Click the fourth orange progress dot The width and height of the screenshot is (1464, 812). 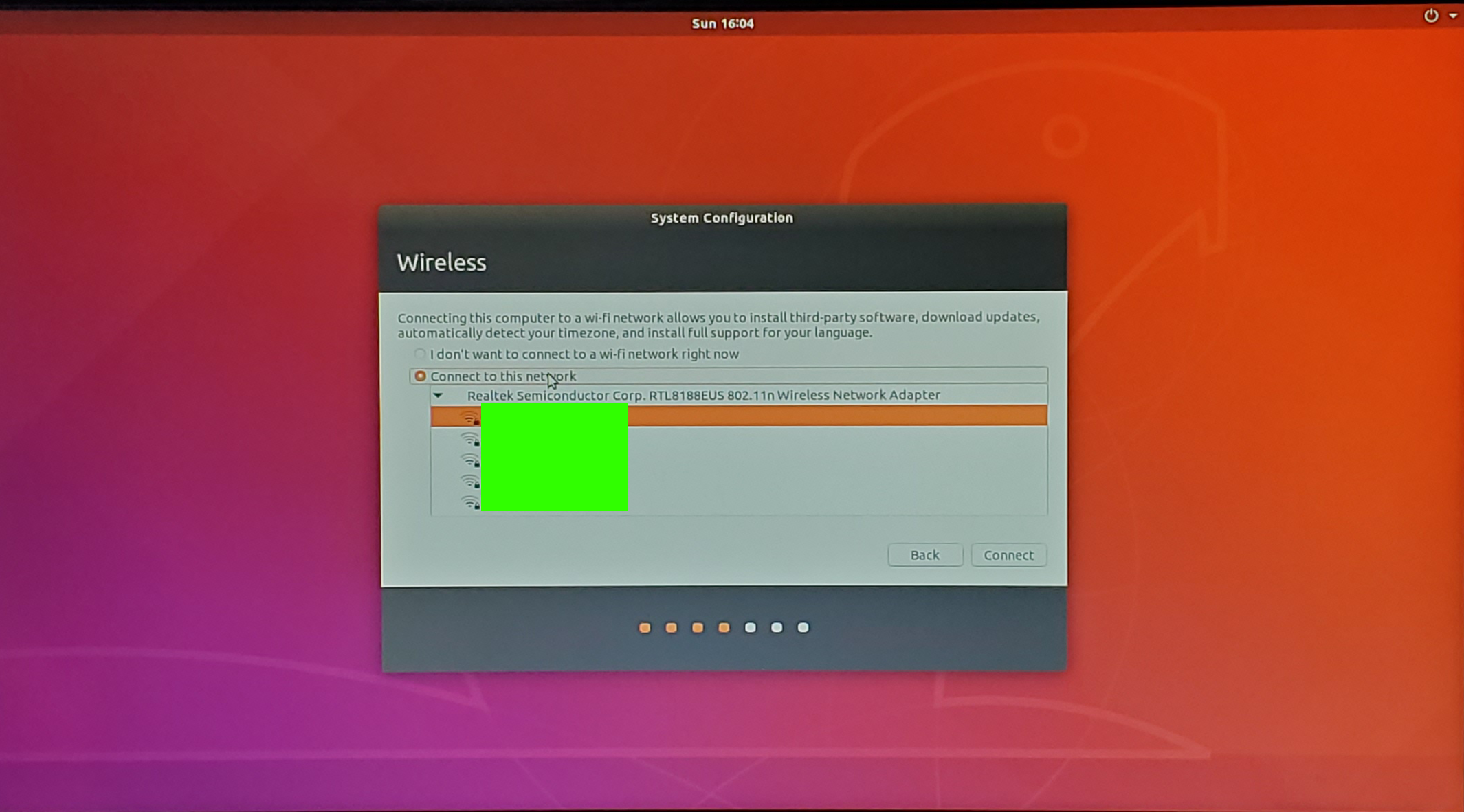coord(724,627)
